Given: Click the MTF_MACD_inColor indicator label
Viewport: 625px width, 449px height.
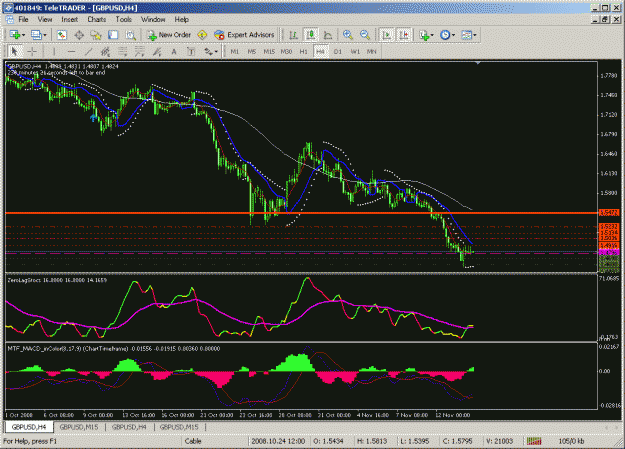Looking at the screenshot, I should point(114,349).
